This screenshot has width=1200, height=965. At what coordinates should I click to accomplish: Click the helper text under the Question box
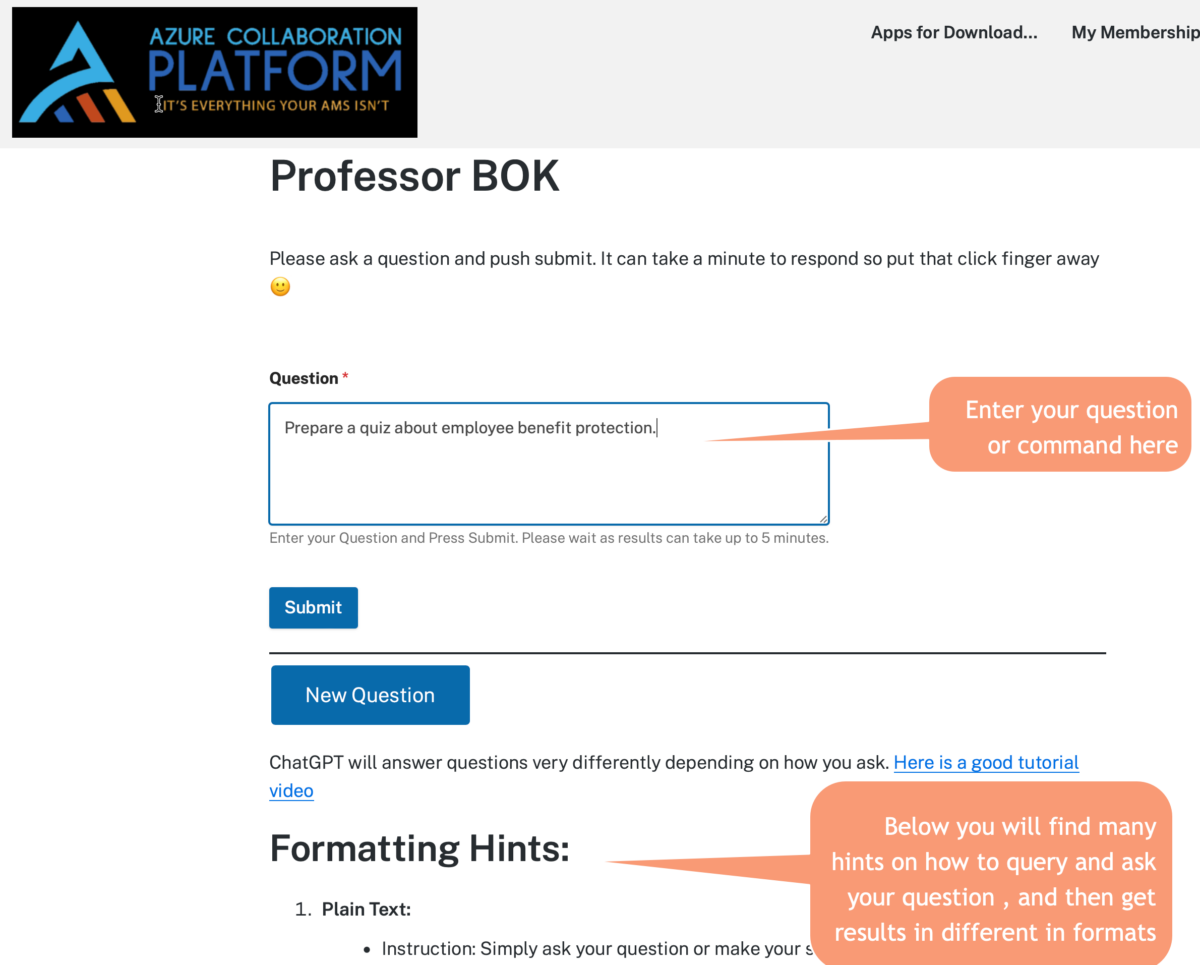point(548,537)
